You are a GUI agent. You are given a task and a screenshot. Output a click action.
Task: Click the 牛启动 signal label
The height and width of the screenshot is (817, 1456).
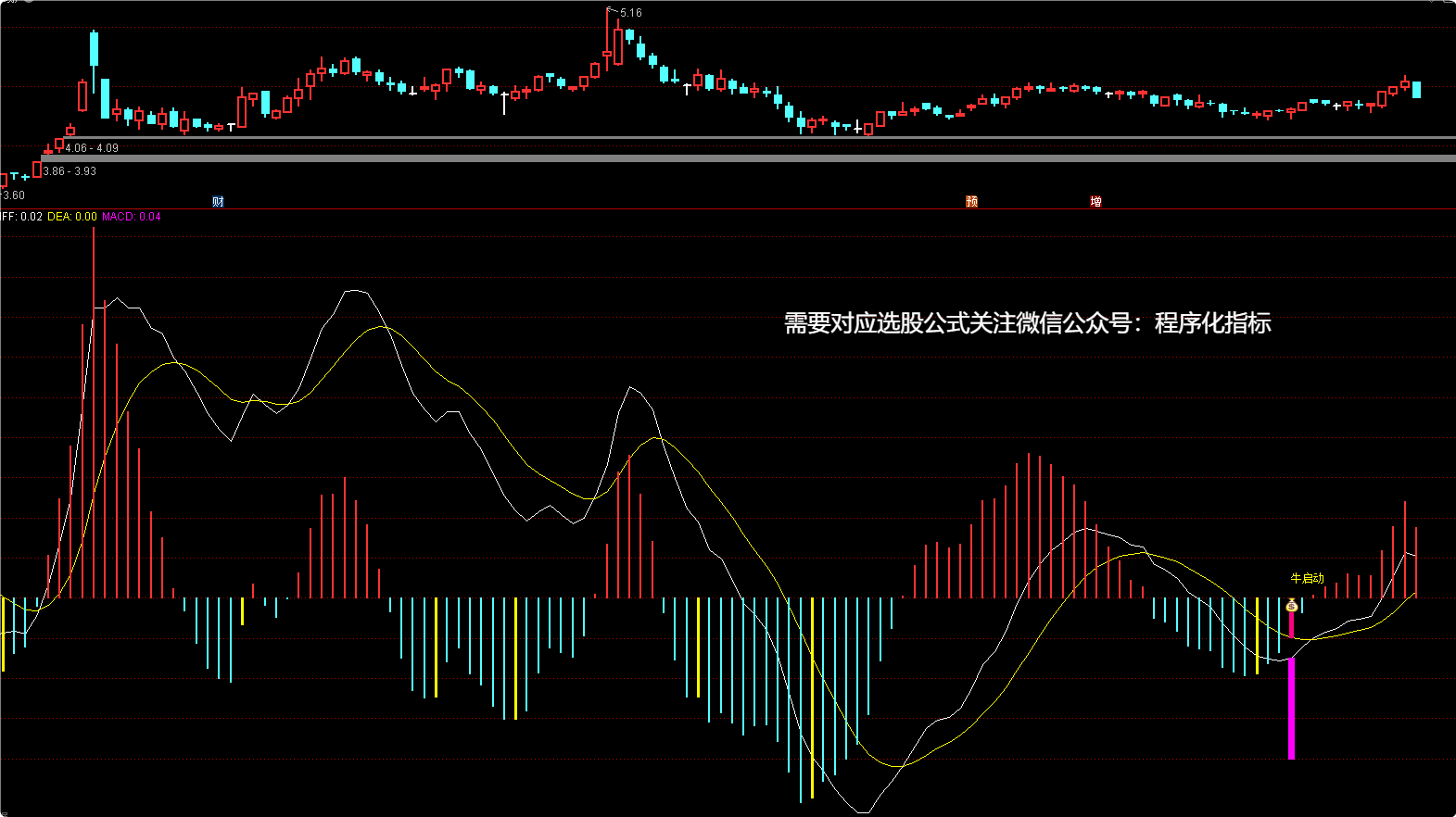(1307, 578)
